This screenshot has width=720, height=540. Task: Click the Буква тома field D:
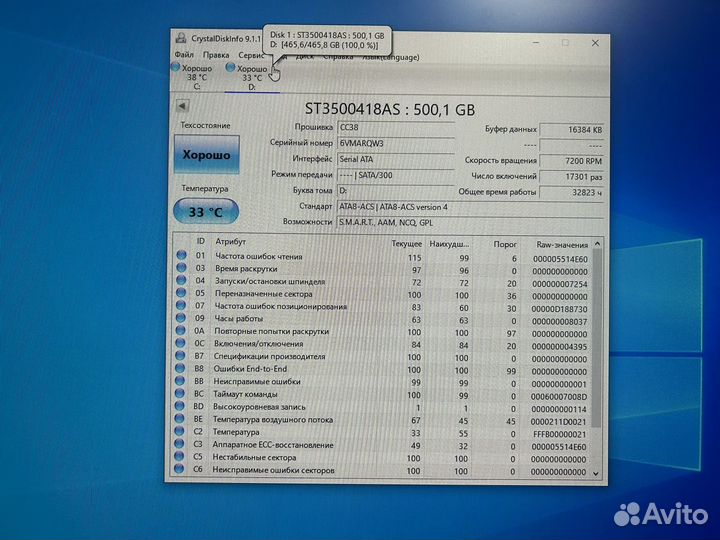coord(395,191)
